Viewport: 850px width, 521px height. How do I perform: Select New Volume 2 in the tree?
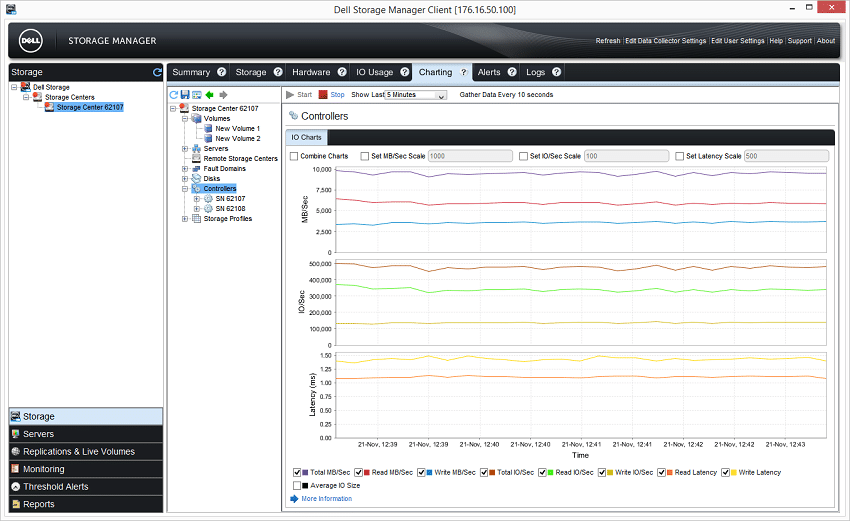237,138
